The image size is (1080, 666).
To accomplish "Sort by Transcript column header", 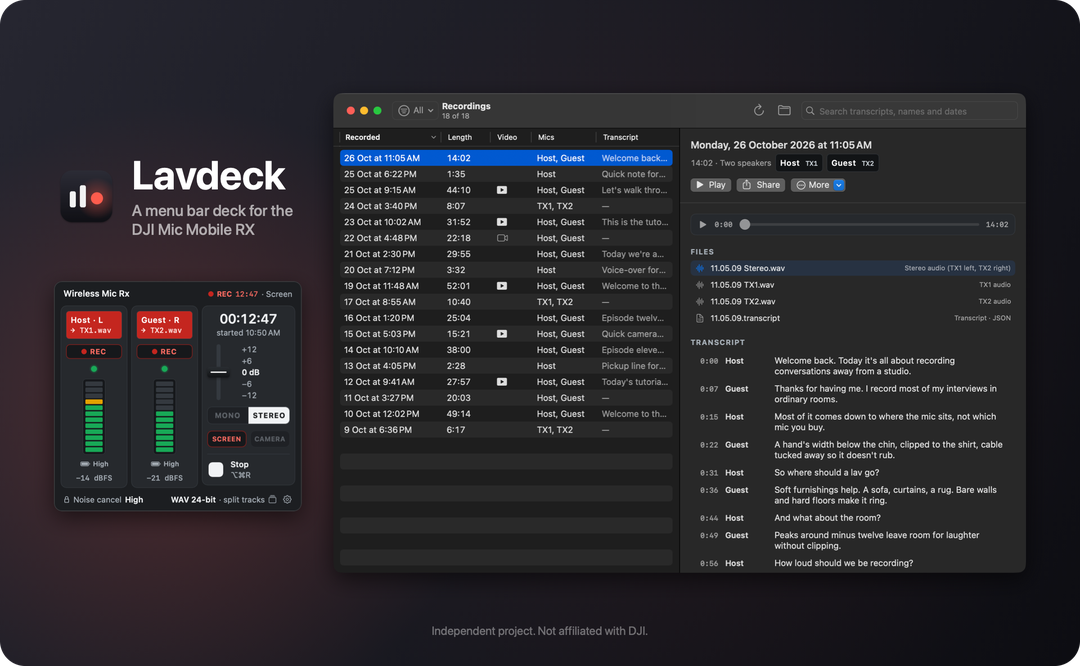I will point(621,137).
